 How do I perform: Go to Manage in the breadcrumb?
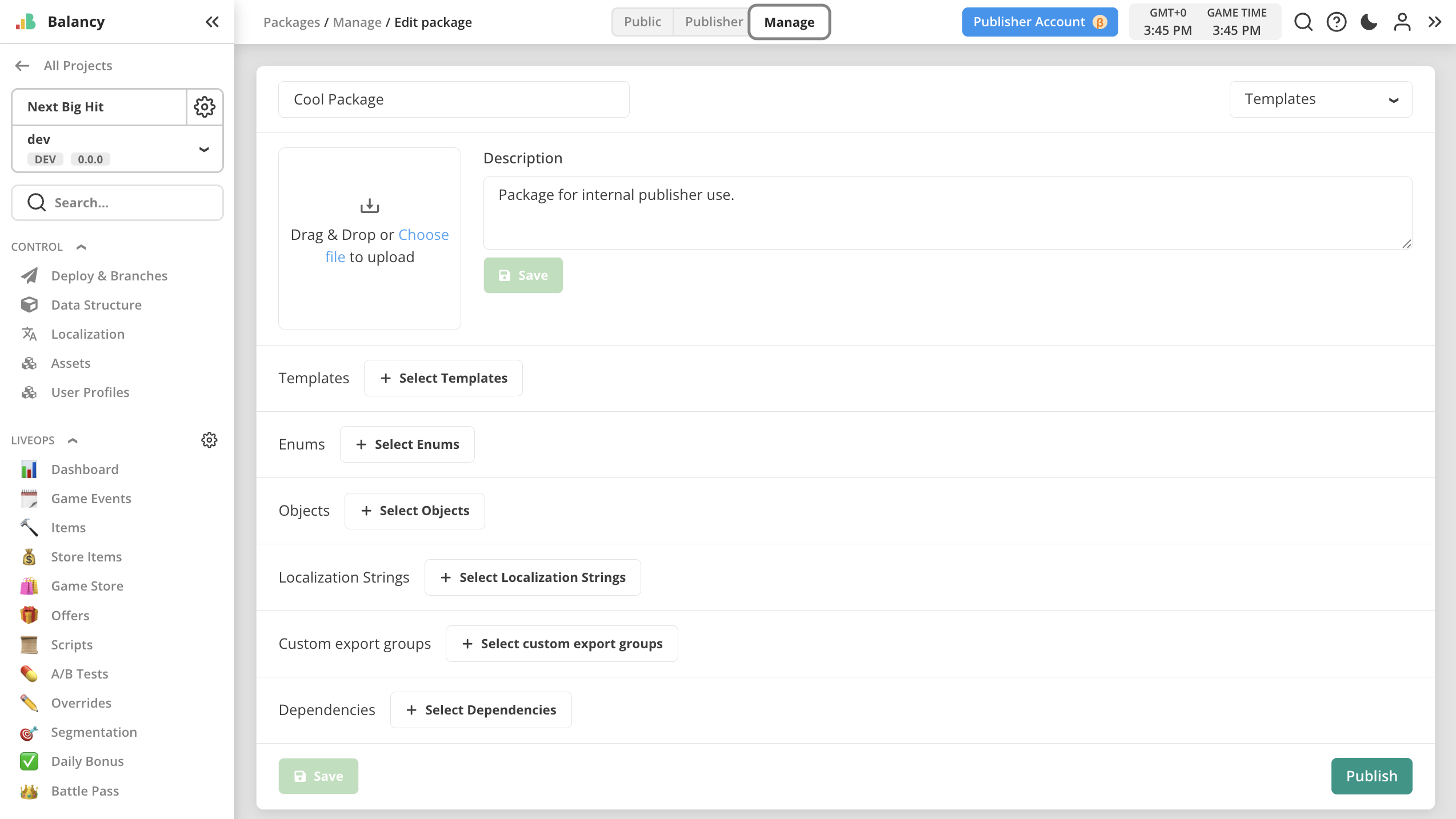click(x=357, y=22)
